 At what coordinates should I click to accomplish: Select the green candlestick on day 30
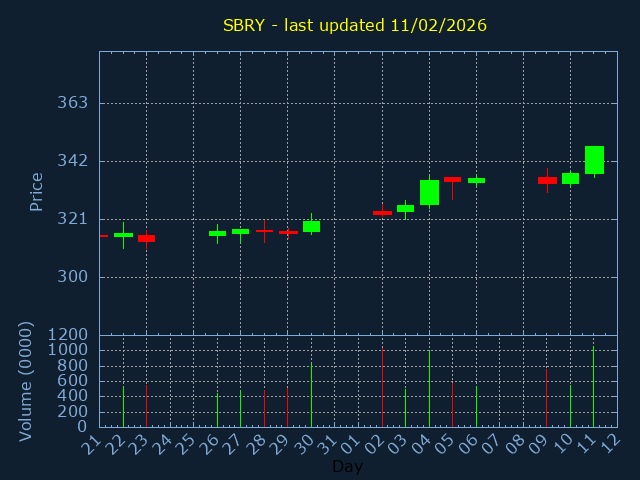tap(311, 226)
